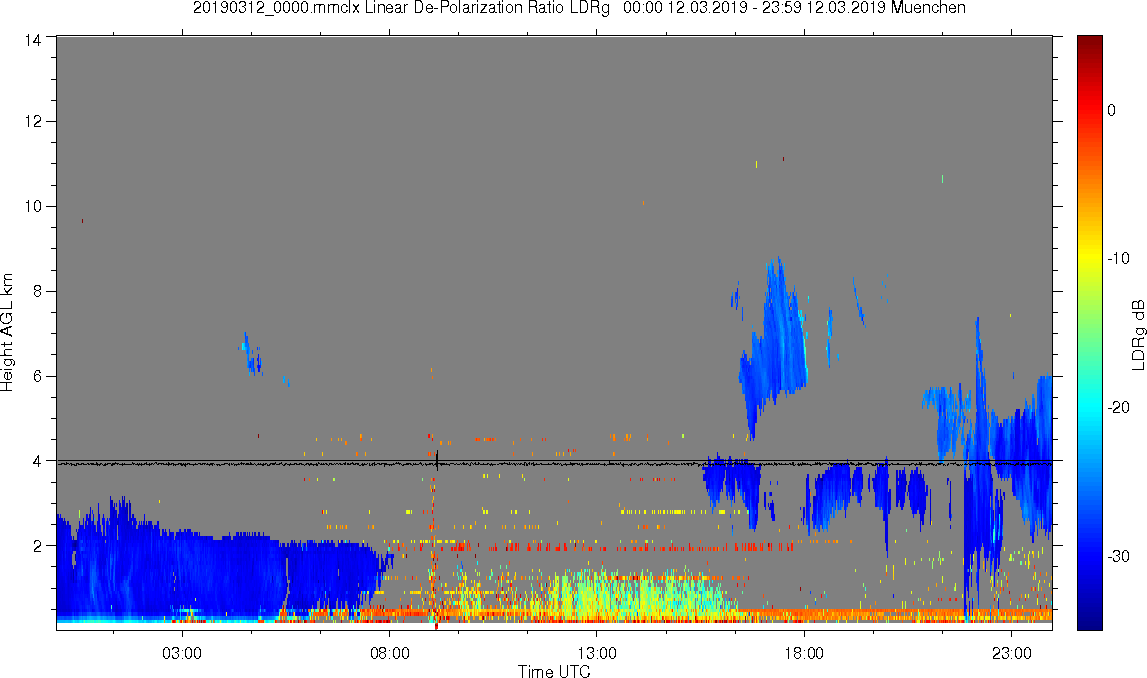Click the plot title text at top
This screenshot has width=1147, height=678.
coord(579,8)
